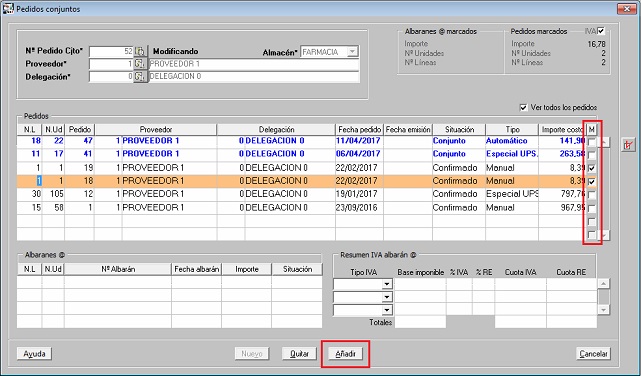Open third Tipo IVA dropdown
The image size is (641, 376).
[386, 310]
